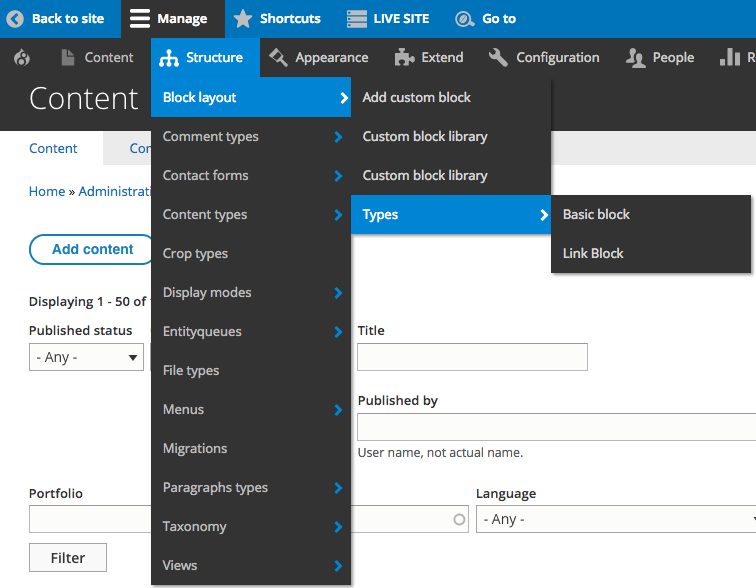Click the Structure hierarchy icon
Screen dimensions: 756x588
pyautogui.click(x=169, y=58)
